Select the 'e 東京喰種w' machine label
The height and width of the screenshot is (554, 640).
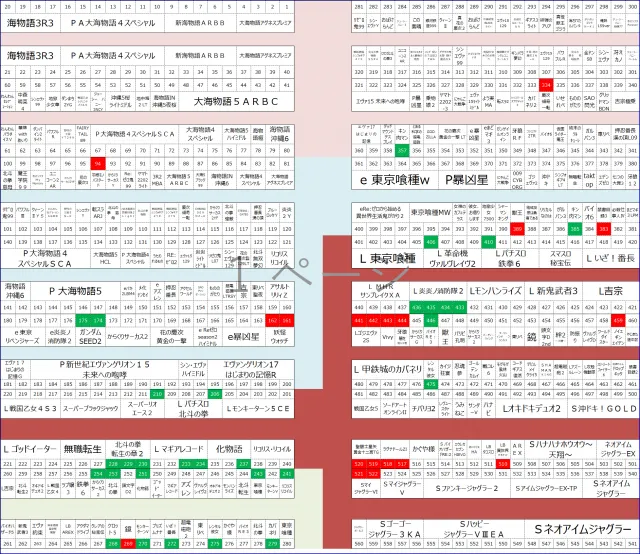[x=395, y=180]
